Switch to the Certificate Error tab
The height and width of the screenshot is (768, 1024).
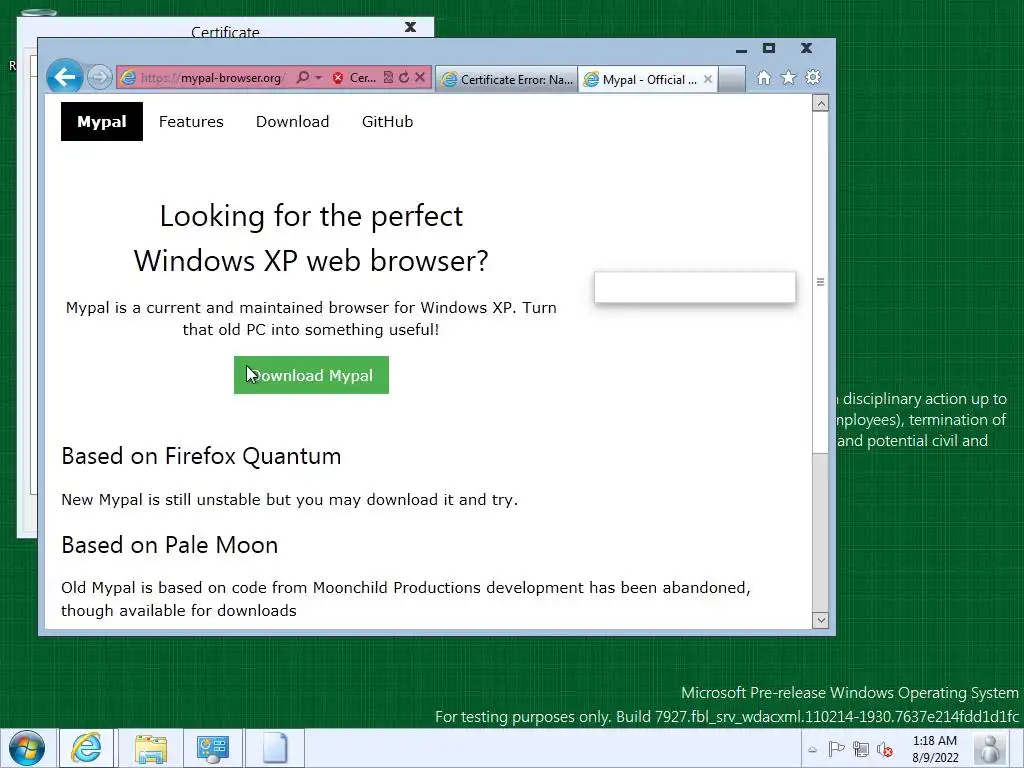tap(507, 79)
